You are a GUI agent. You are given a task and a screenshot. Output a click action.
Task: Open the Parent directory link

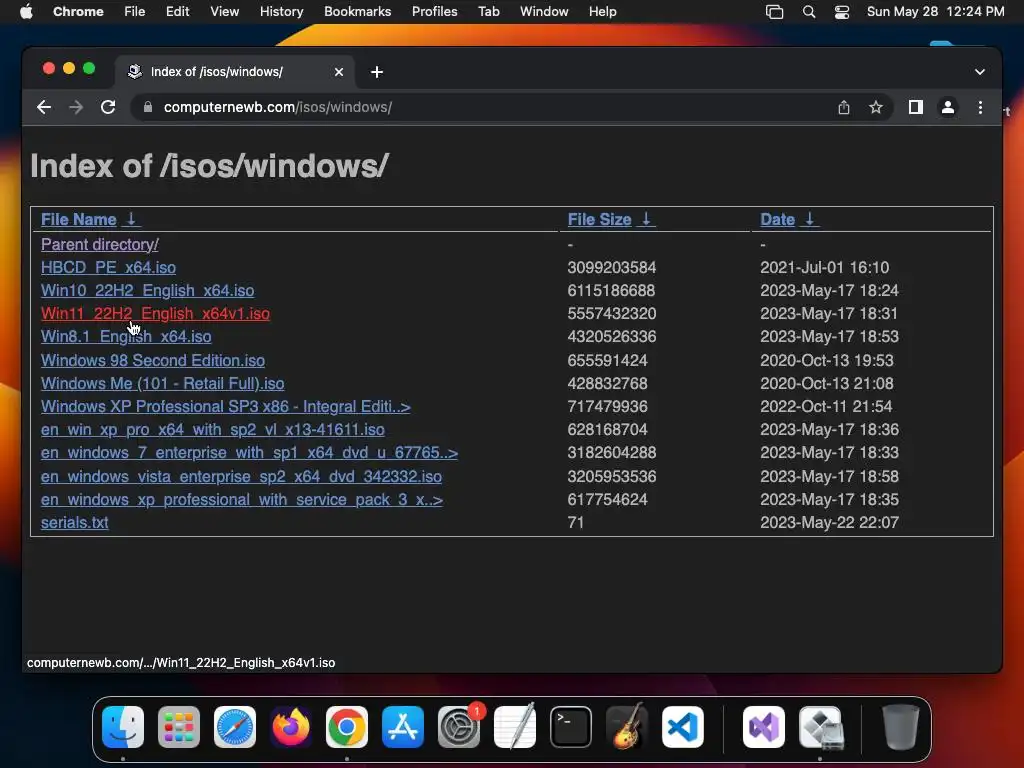(99, 244)
